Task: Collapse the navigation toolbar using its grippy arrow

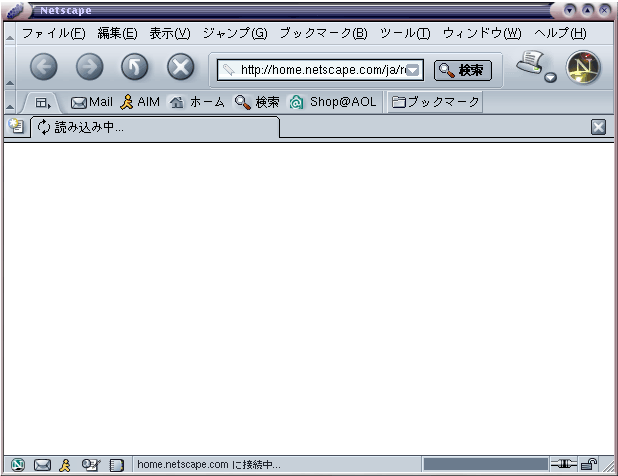Action: pos(10,67)
